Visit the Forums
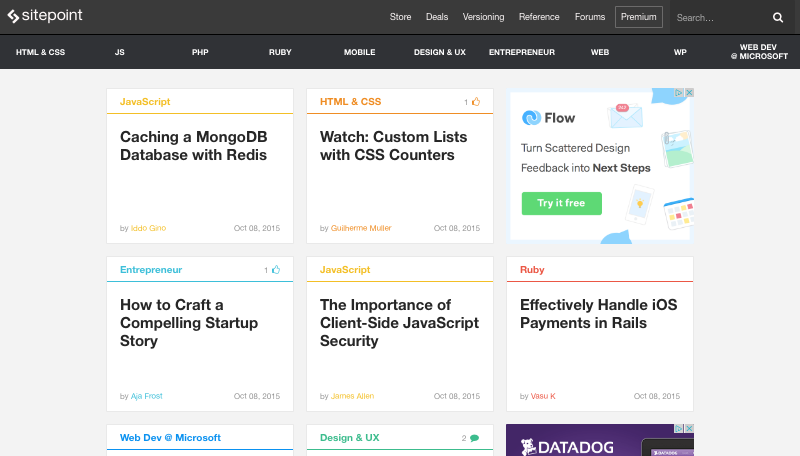Image resolution: width=800 pixels, height=456 pixels. coord(590,17)
